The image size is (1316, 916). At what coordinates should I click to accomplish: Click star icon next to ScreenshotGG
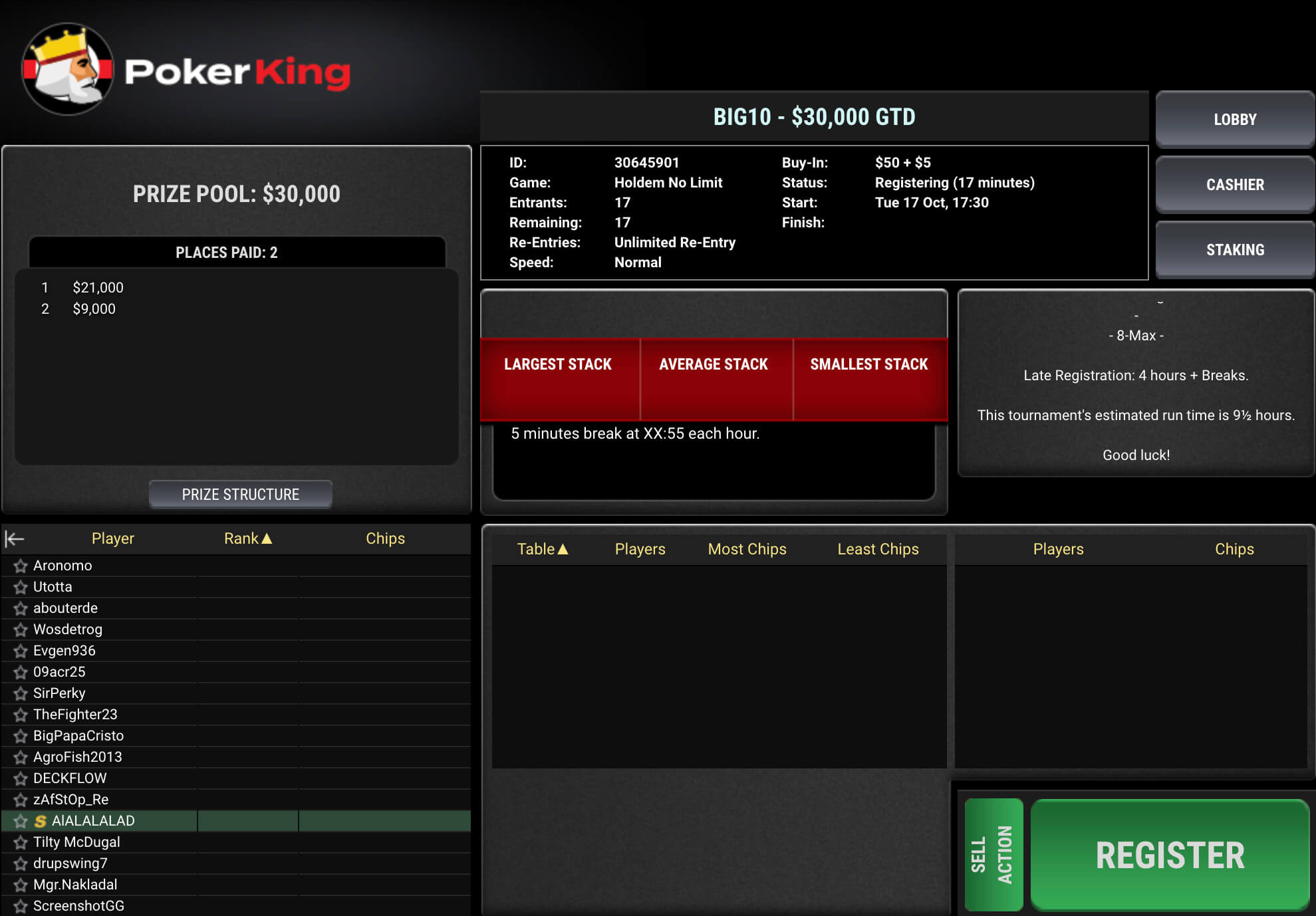coord(21,906)
